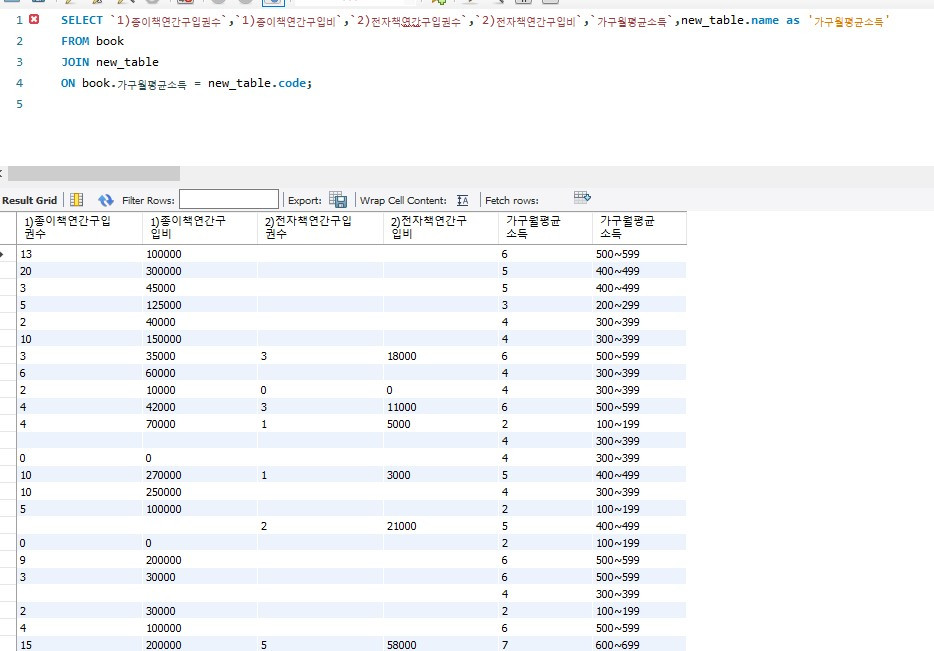The height and width of the screenshot is (651, 934).
Task: Select the cell with value 35000
Action: [x=200, y=356]
